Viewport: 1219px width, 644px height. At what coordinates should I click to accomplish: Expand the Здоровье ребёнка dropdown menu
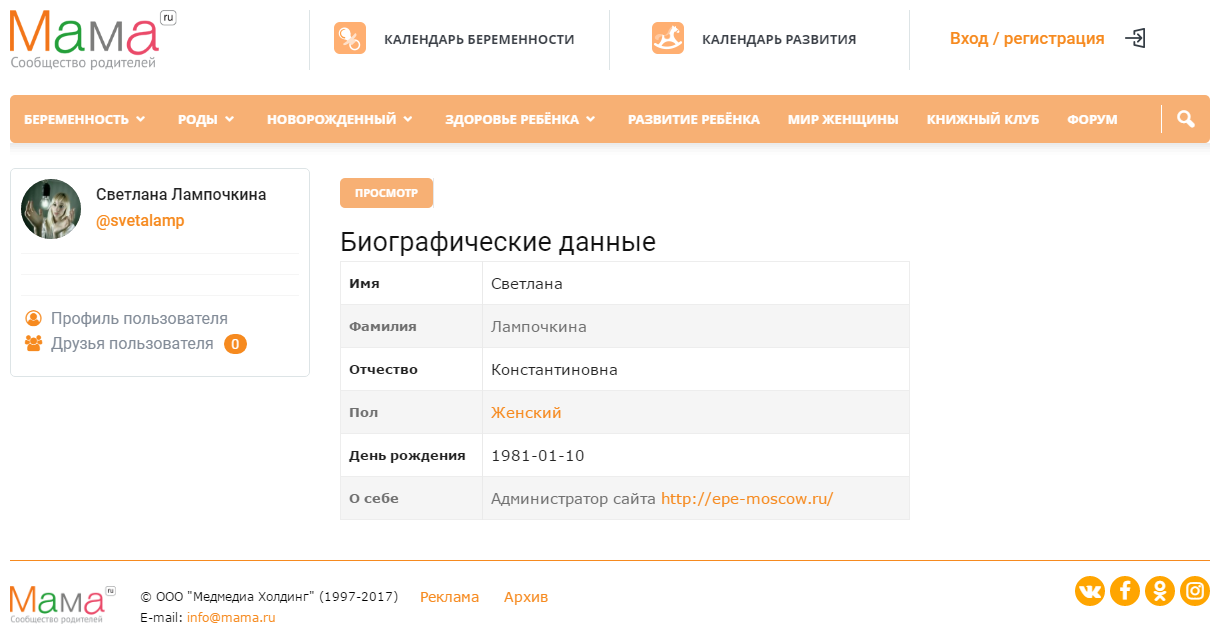[520, 119]
